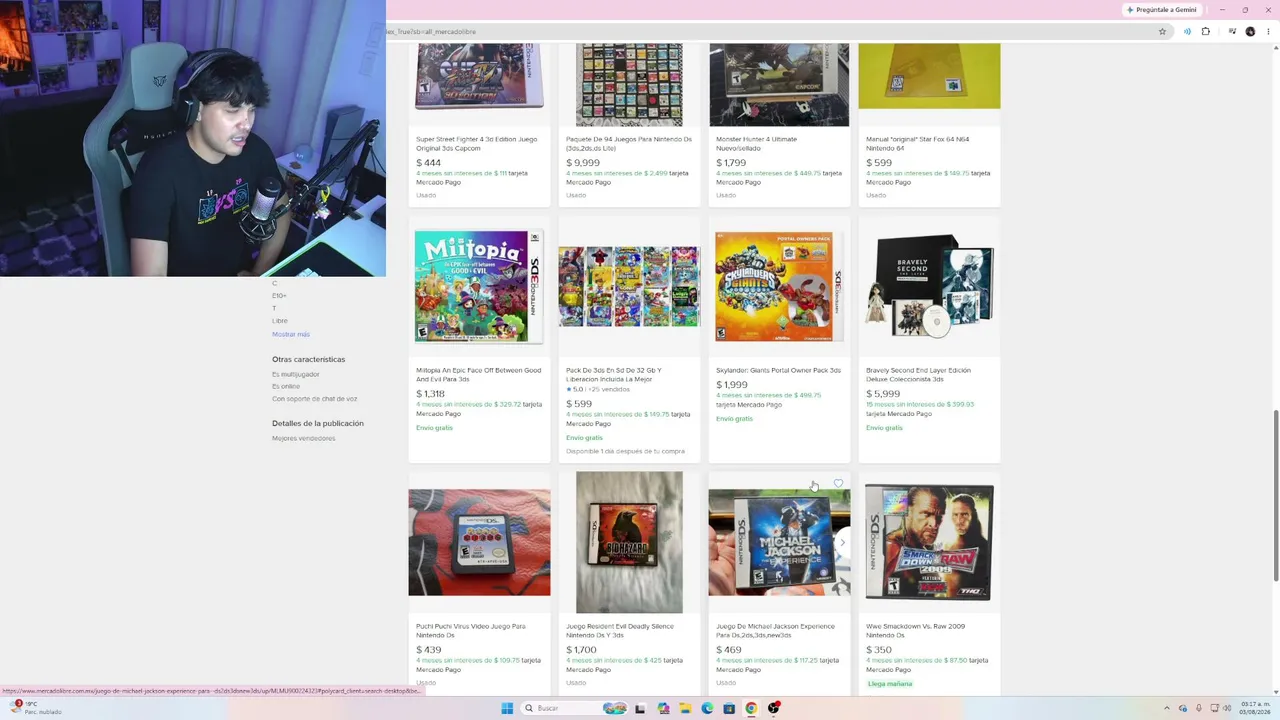Screen dimensions: 1280x720
Task: Switch to Google Chrome in the taskbar
Action: point(751,708)
